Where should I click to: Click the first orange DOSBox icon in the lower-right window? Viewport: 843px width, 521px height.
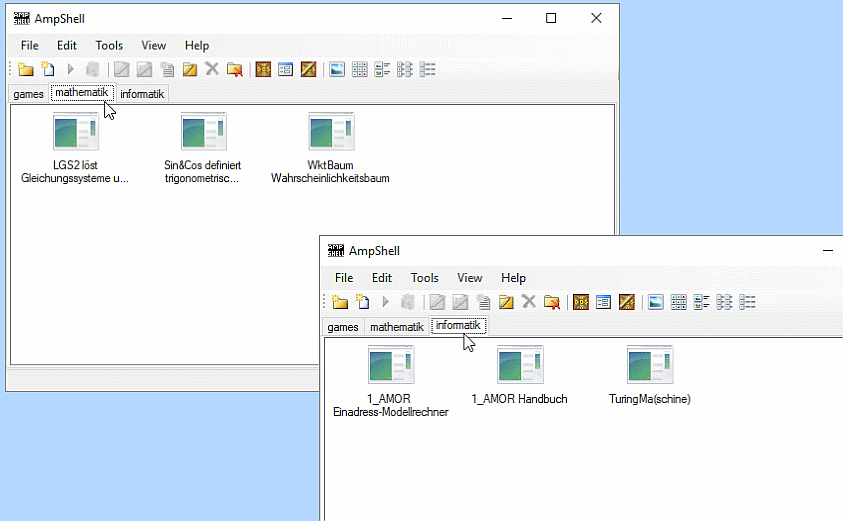point(579,302)
